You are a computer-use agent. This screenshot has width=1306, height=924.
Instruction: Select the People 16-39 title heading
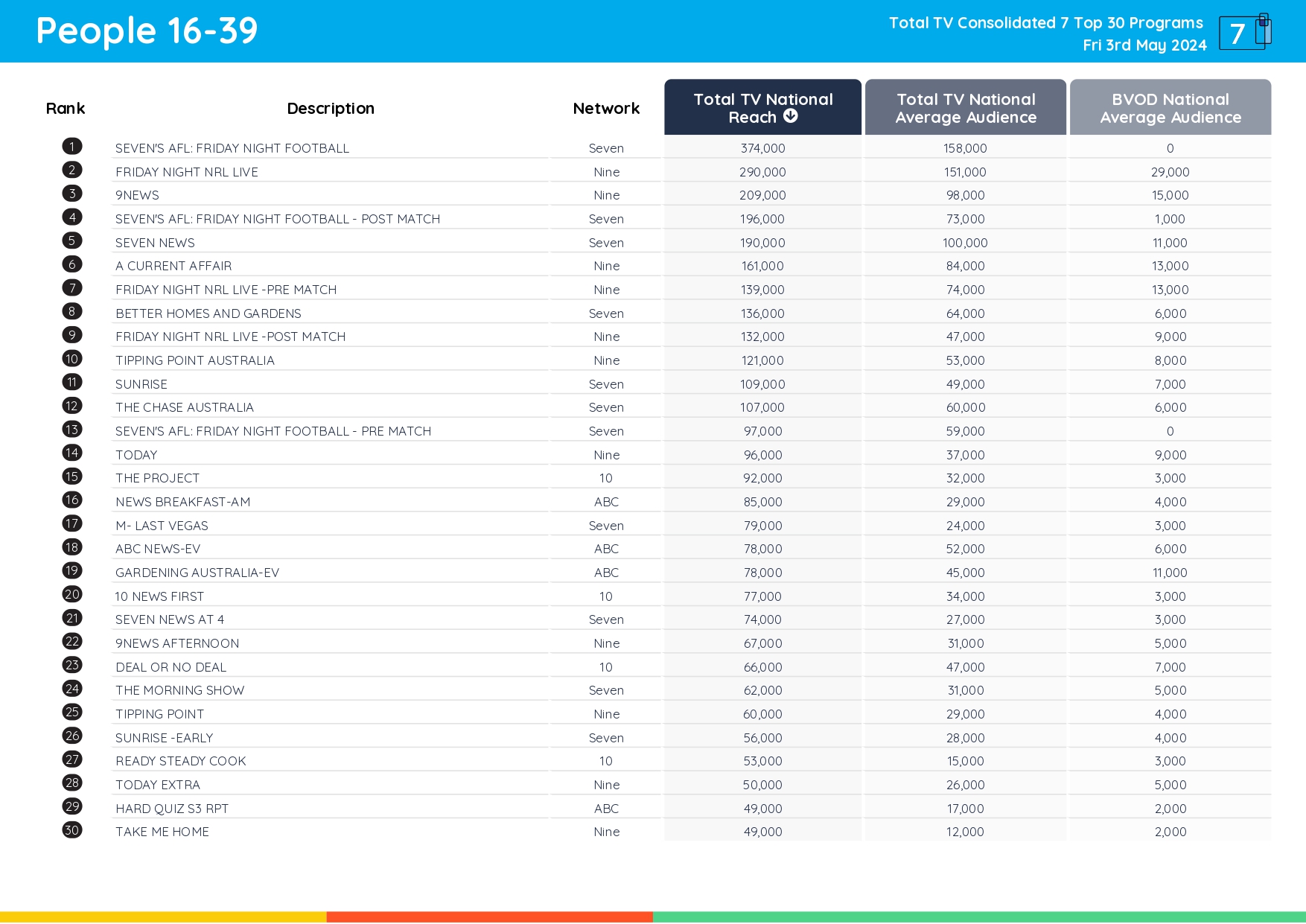pyautogui.click(x=147, y=31)
